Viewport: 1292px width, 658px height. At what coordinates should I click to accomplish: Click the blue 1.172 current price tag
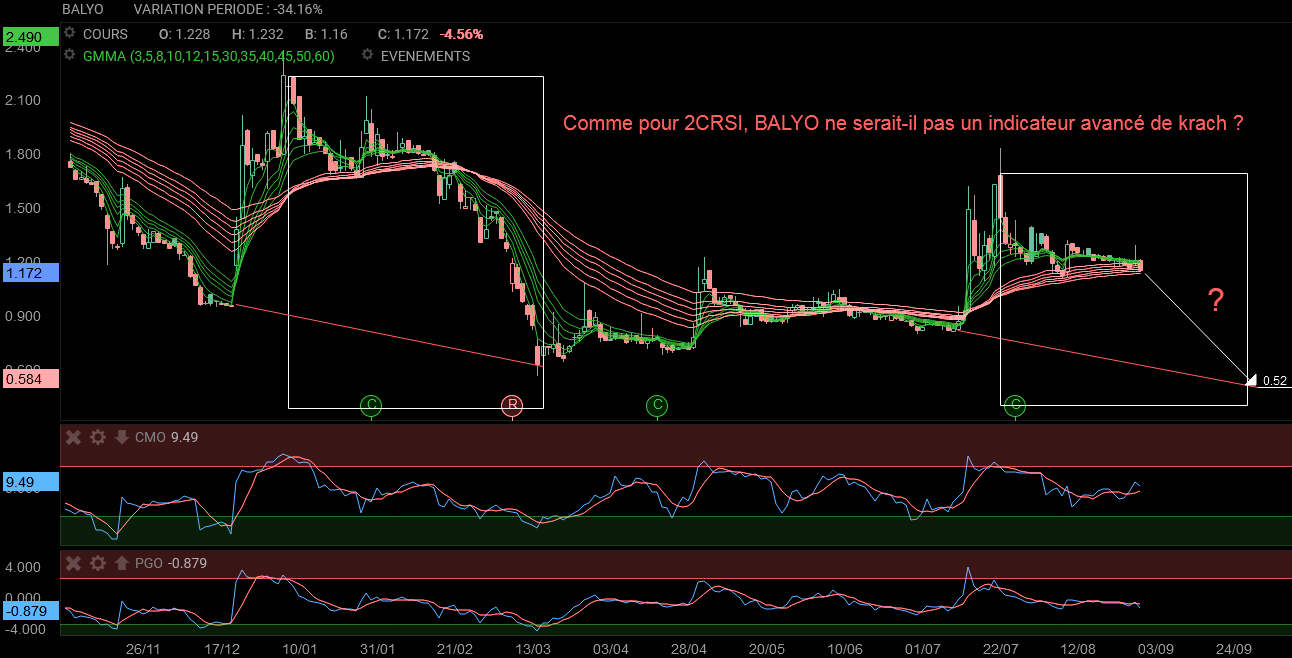(31, 272)
